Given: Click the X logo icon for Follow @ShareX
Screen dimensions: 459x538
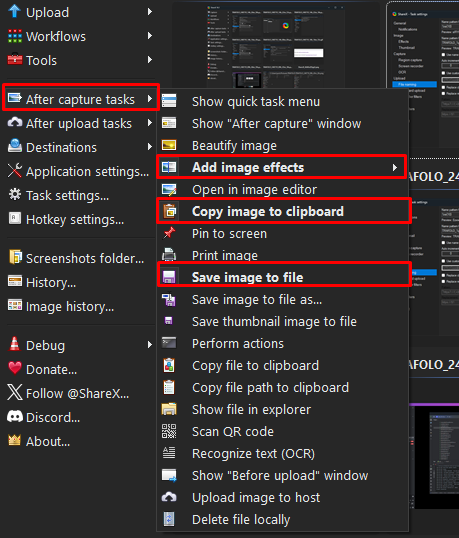Looking at the screenshot, I should click(x=15, y=392).
